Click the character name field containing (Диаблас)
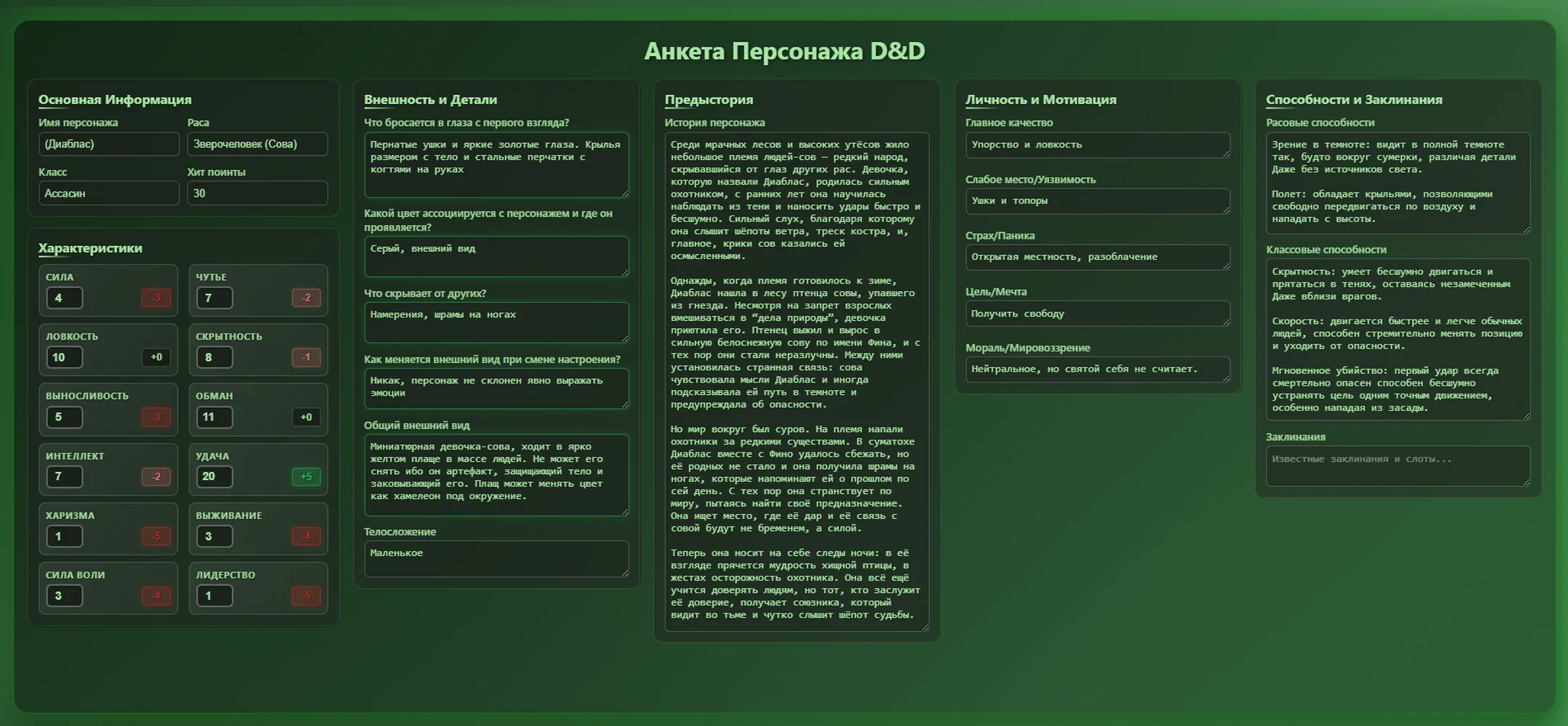This screenshot has height=726, width=1568. point(109,144)
